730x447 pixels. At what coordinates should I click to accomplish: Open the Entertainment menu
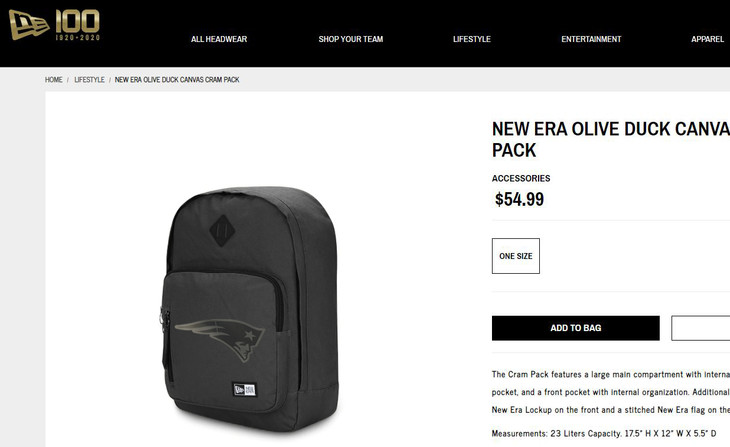(x=591, y=39)
